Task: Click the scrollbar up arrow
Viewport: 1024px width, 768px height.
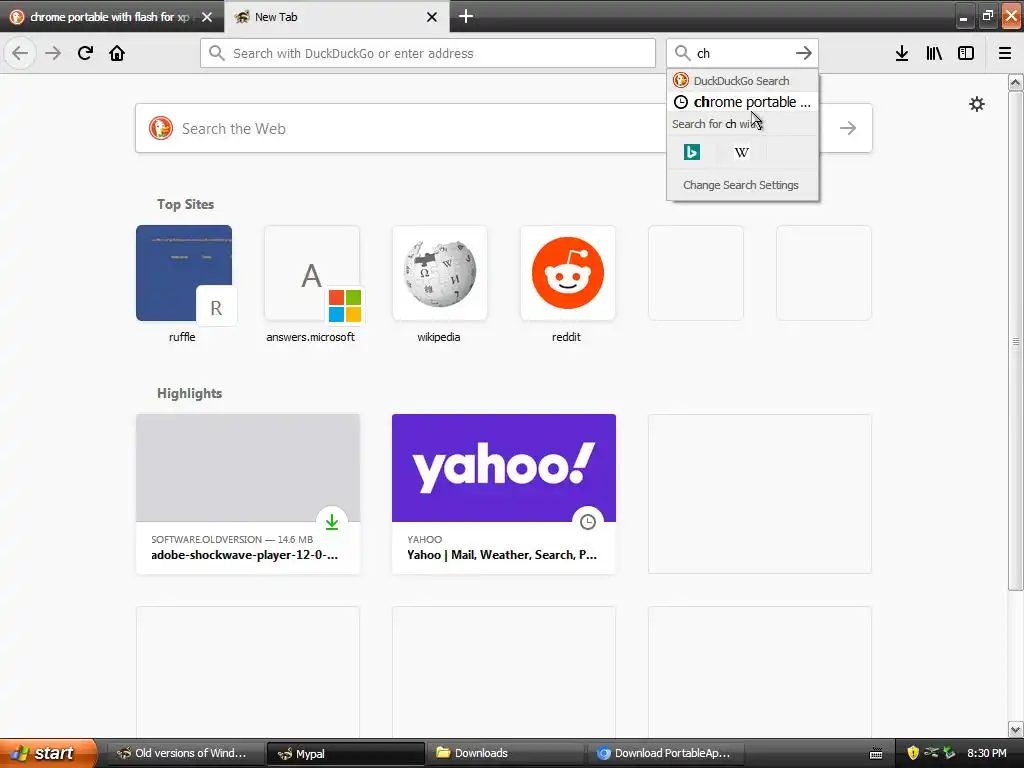Action: pos(1015,82)
